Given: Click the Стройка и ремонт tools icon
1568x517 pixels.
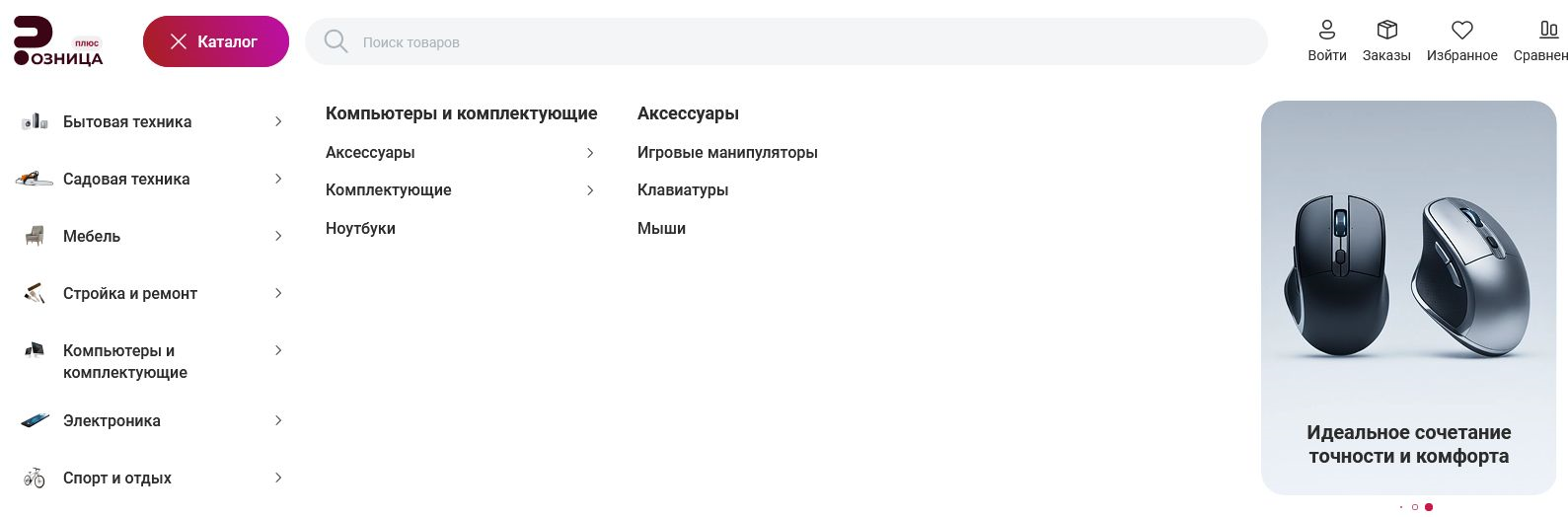Looking at the screenshot, I should (35, 293).
